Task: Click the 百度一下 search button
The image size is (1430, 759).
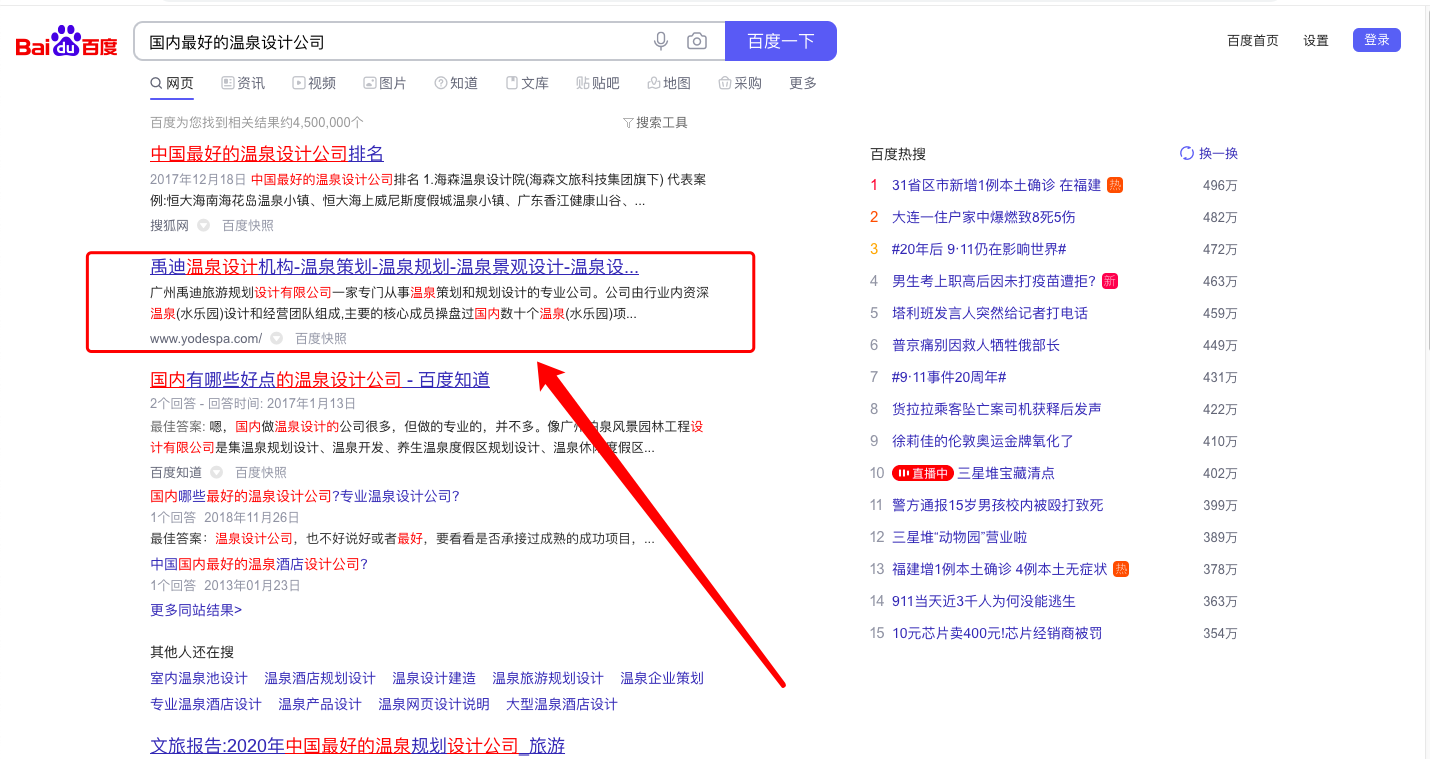Action: [x=781, y=41]
